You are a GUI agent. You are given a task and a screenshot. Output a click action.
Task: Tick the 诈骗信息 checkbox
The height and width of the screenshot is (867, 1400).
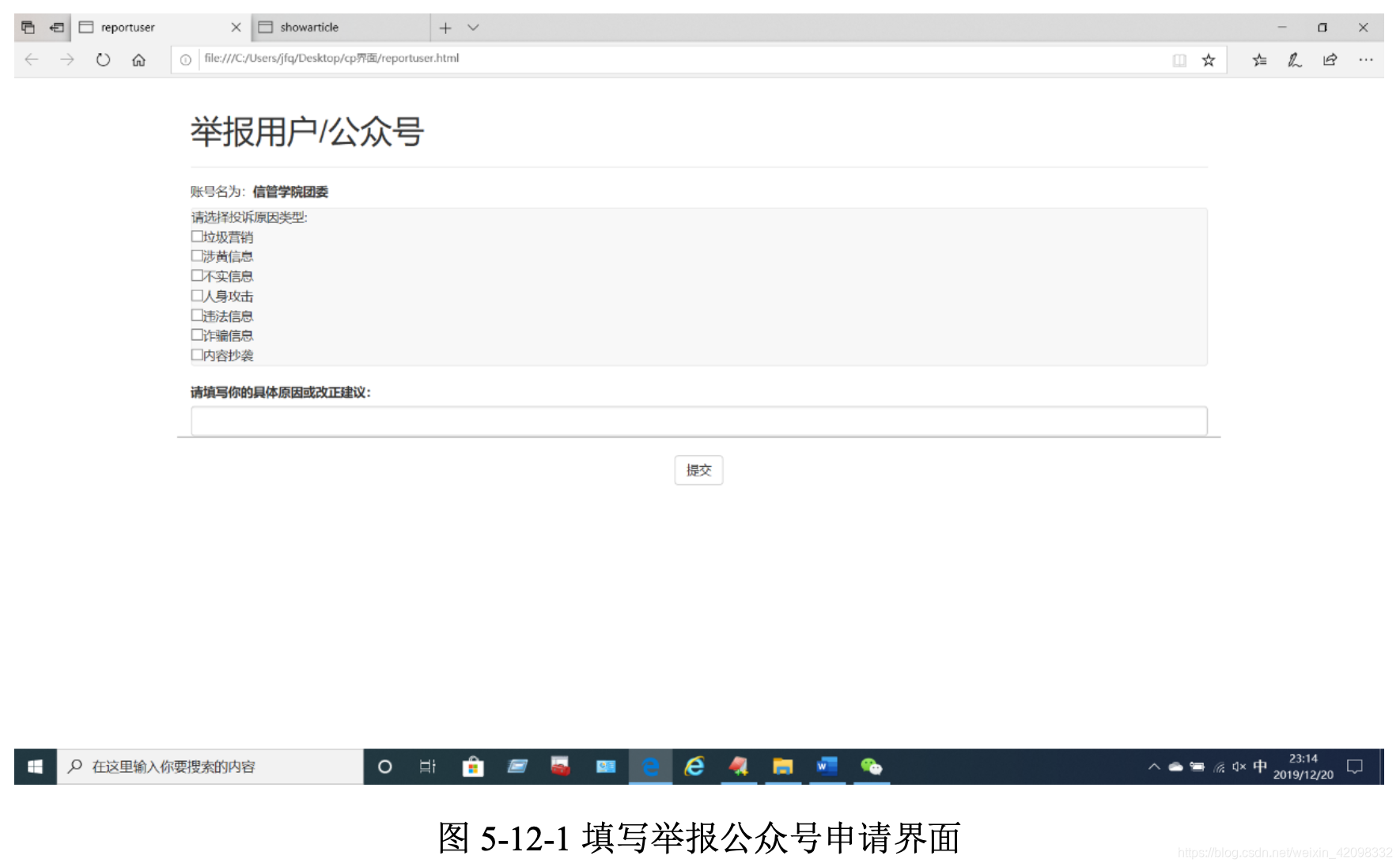click(197, 335)
